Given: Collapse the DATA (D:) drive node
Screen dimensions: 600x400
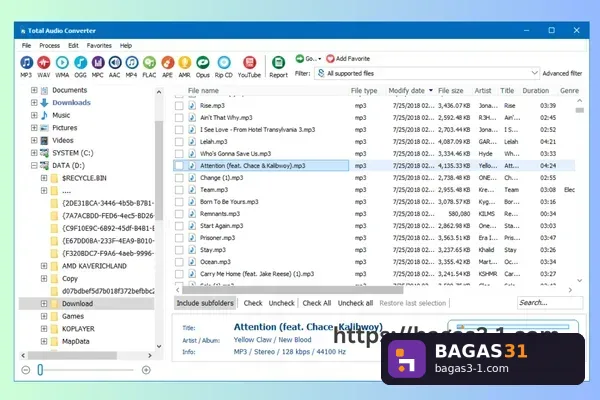Looking at the screenshot, I should point(34,165).
